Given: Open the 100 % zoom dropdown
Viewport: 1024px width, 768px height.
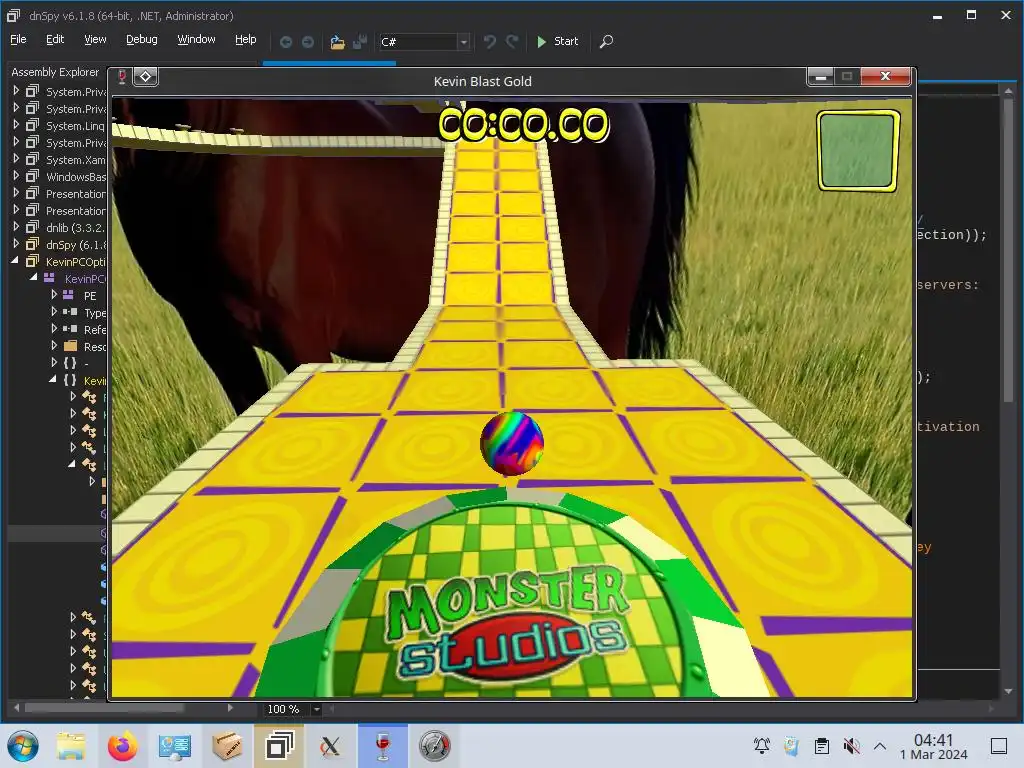Looking at the screenshot, I should coord(317,709).
